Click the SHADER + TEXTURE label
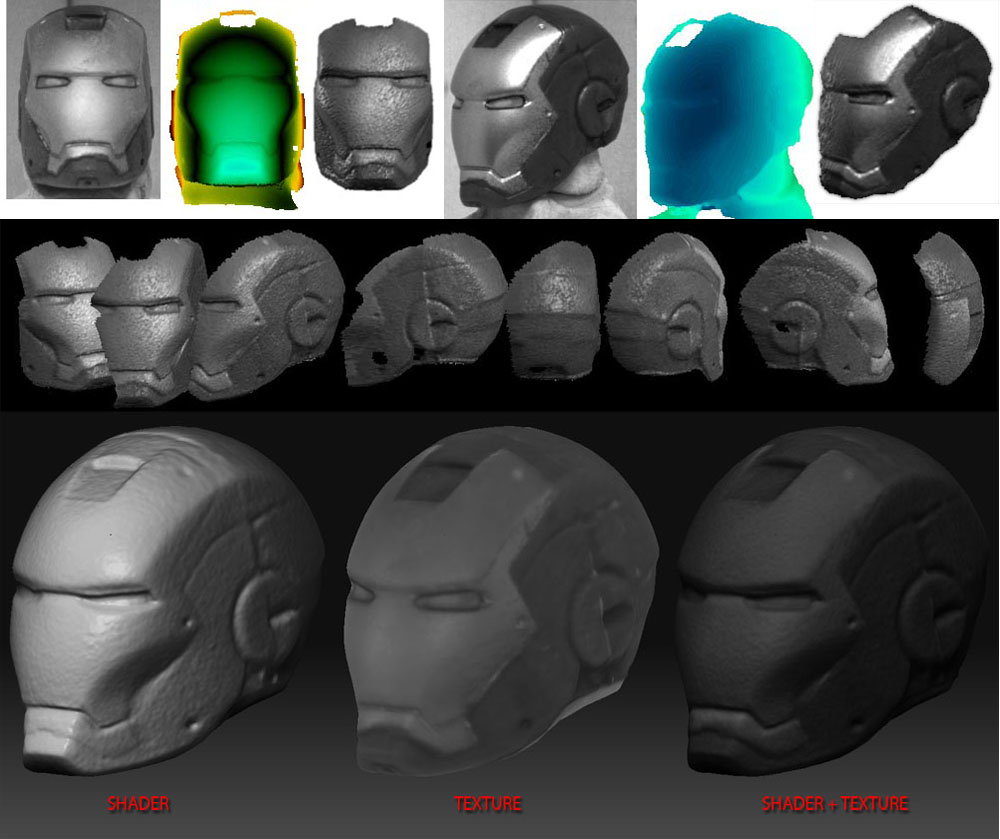This screenshot has height=839, width=1000. tap(834, 803)
